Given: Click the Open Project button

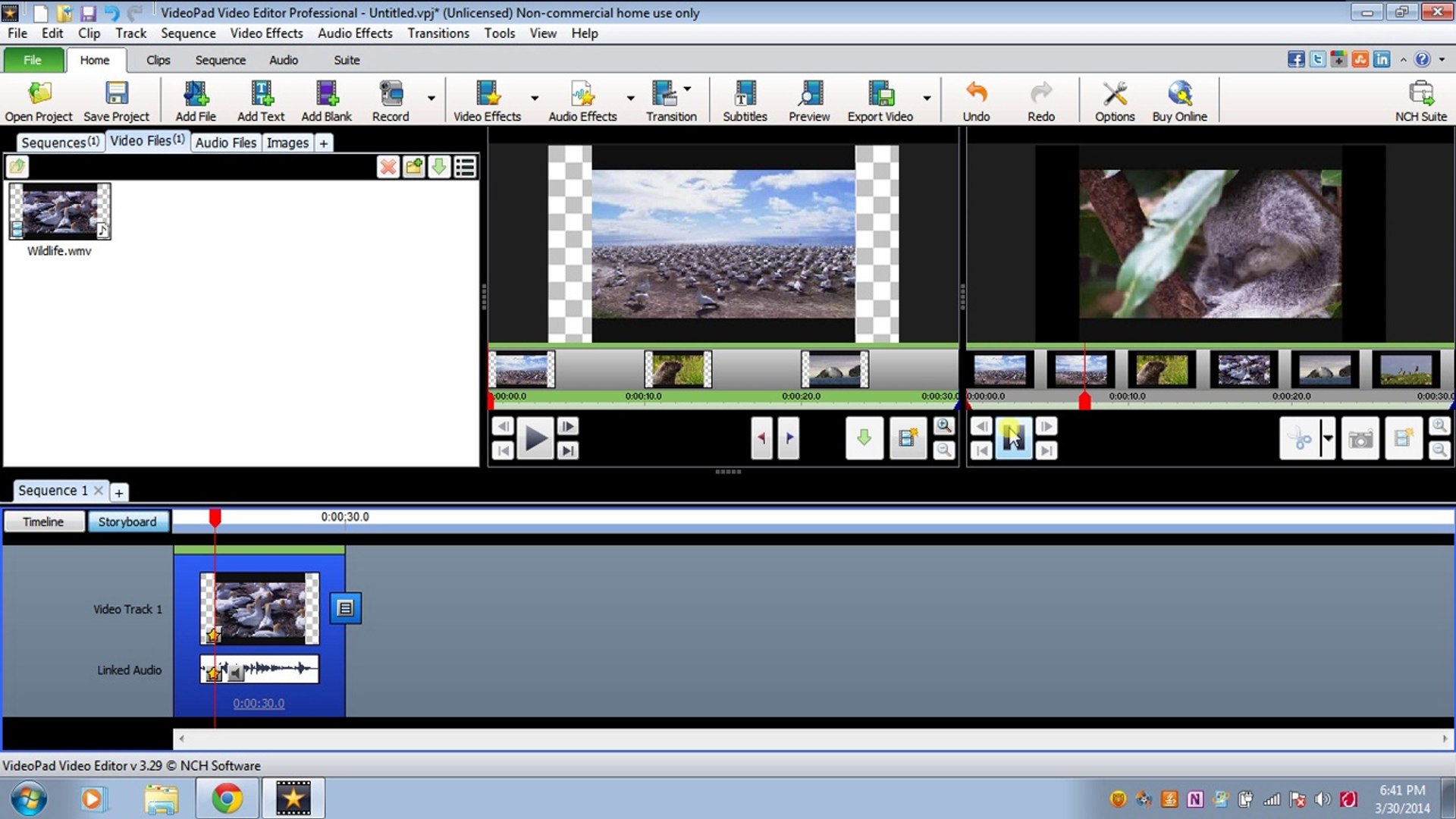Looking at the screenshot, I should pyautogui.click(x=38, y=99).
